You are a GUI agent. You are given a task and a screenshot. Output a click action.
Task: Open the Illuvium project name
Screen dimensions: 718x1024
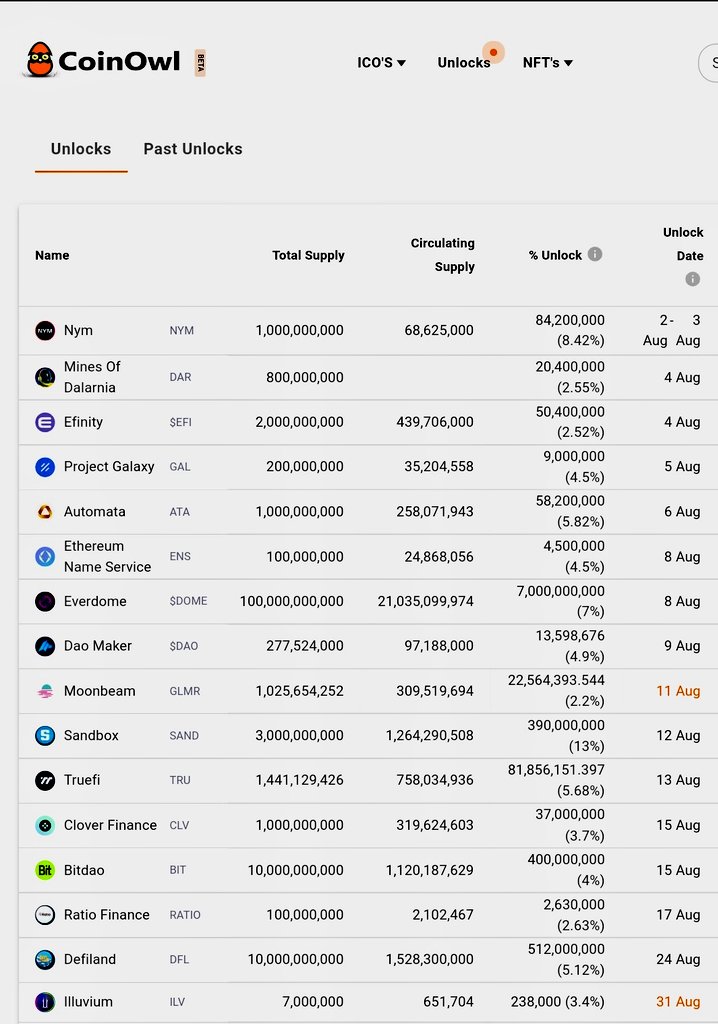point(88,1002)
